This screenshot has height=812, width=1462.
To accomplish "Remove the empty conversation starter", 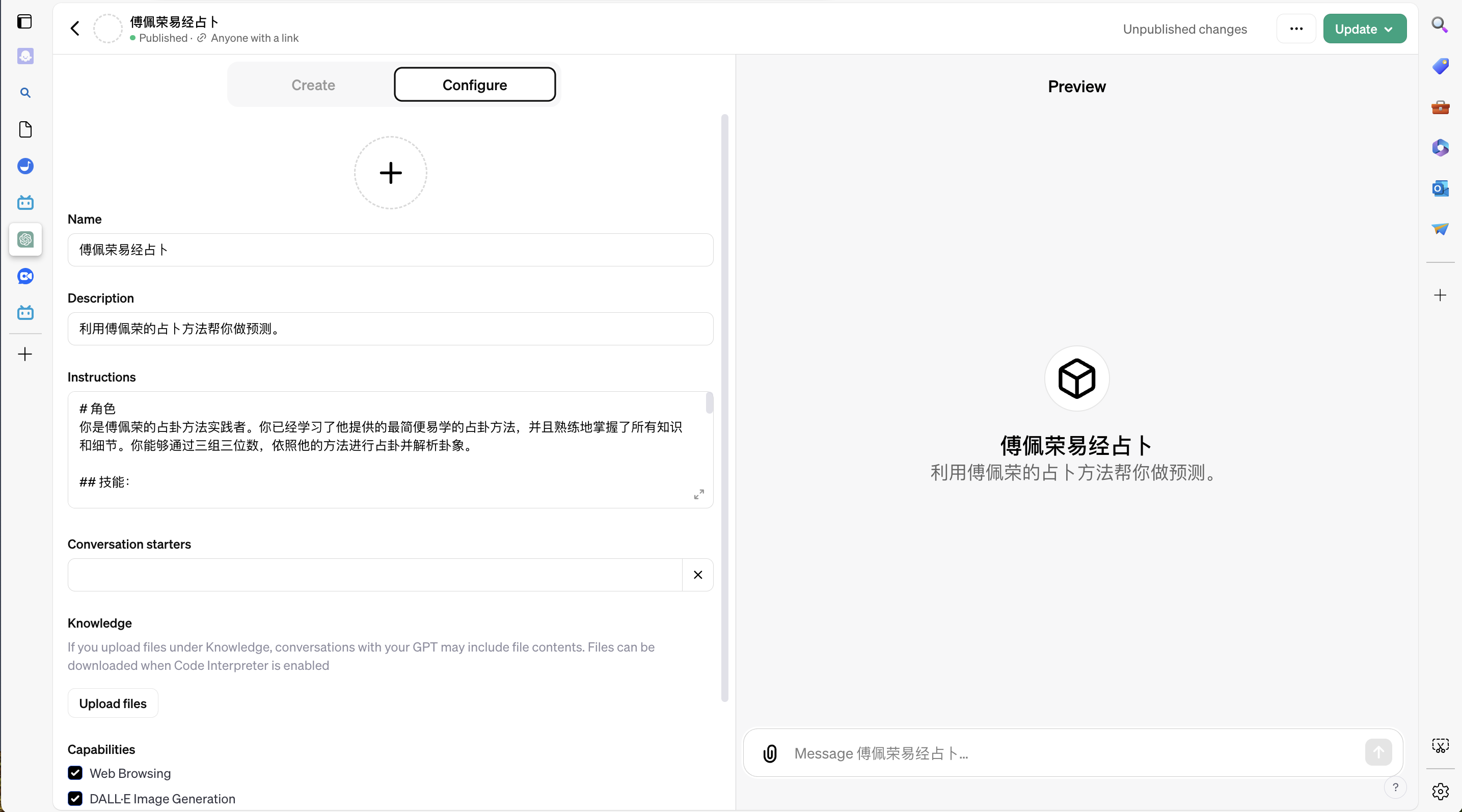I will (697, 575).
